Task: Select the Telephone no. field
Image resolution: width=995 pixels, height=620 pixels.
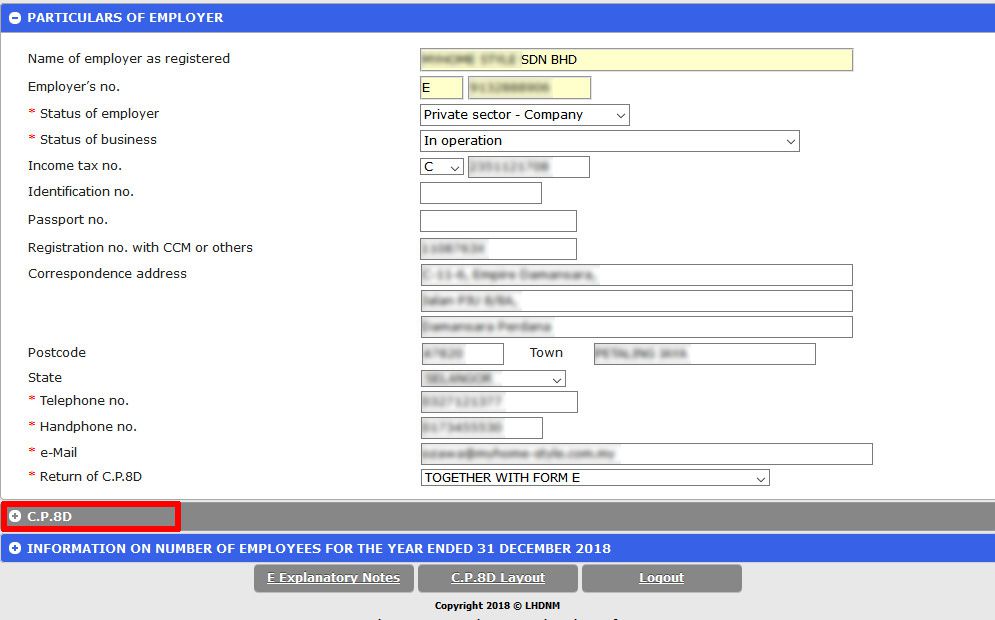Action: [499, 402]
